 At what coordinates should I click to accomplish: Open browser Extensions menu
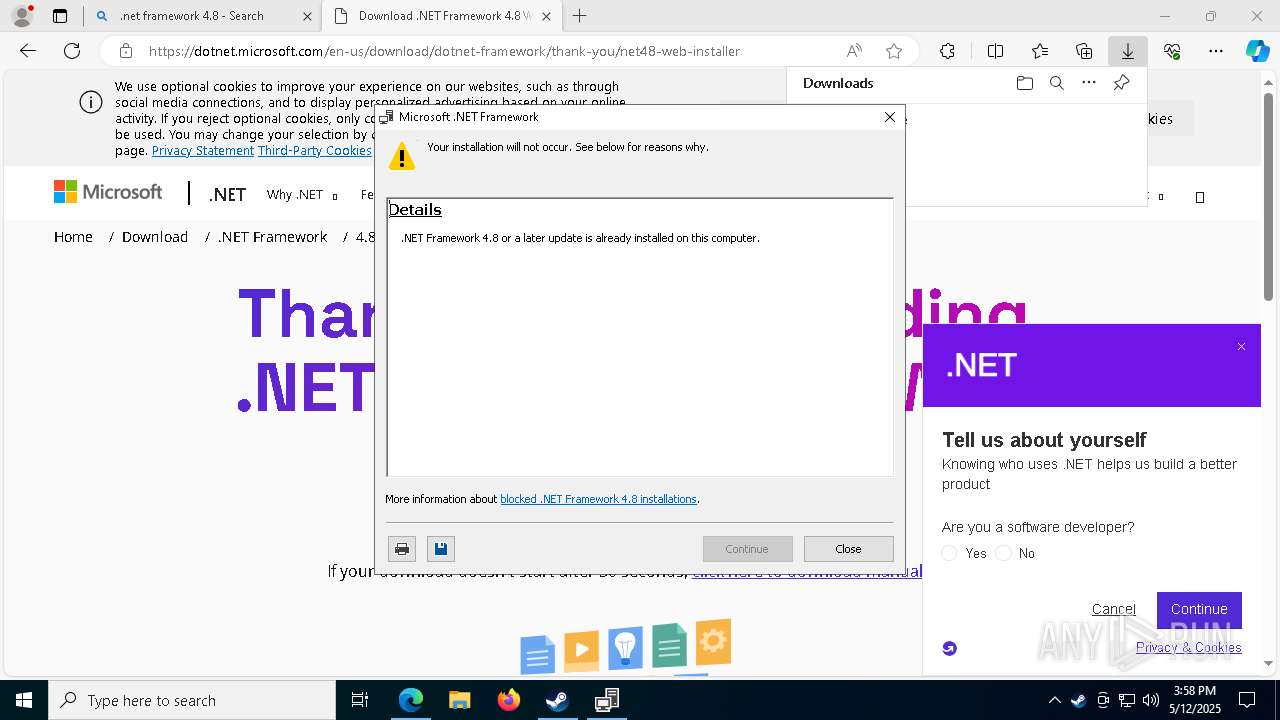pyautogui.click(x=947, y=51)
